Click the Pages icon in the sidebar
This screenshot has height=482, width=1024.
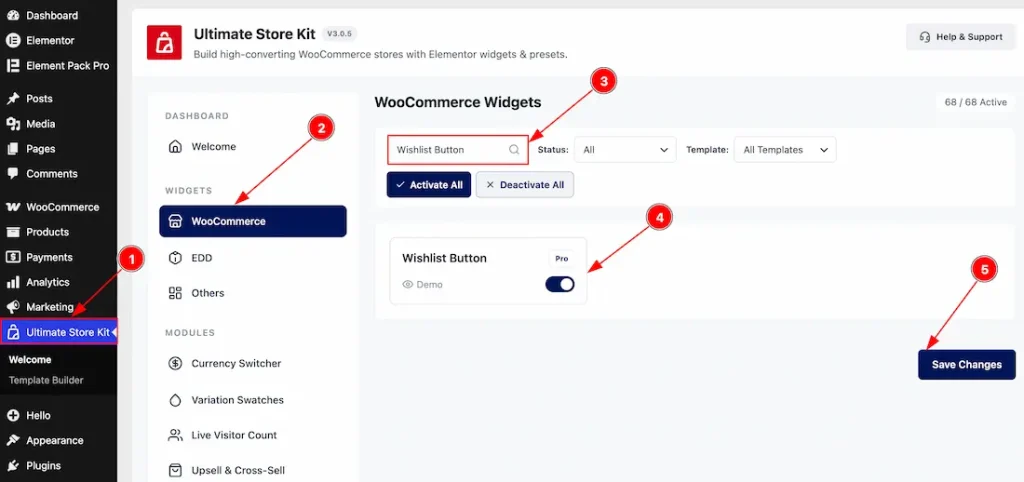coord(12,149)
